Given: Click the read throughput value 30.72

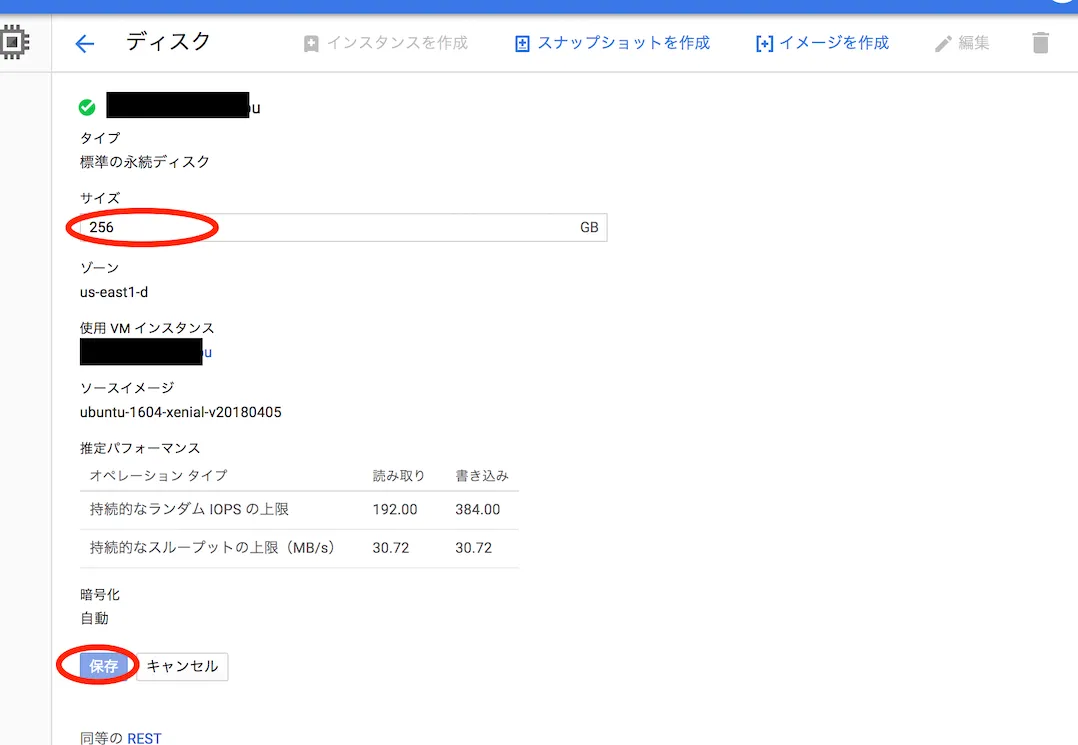Looking at the screenshot, I should coord(390,548).
